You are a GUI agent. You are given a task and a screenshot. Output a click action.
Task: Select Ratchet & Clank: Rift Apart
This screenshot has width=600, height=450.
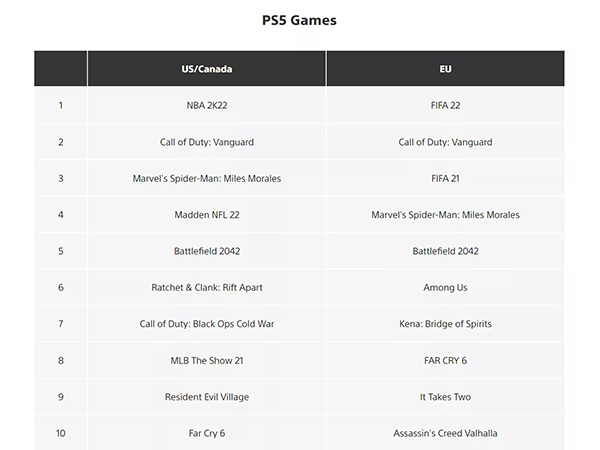207,287
